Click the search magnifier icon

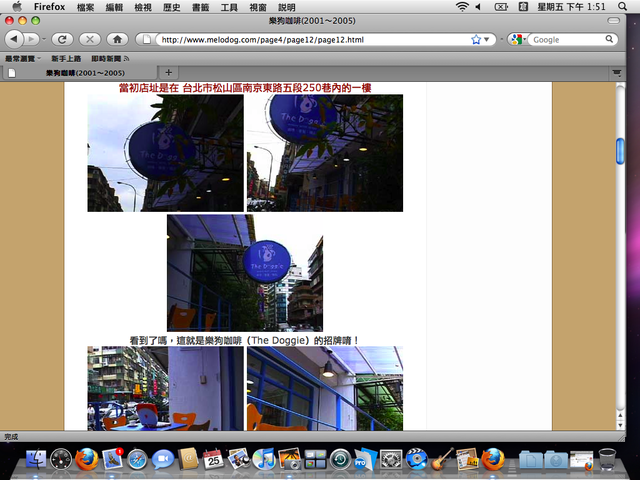[608, 40]
